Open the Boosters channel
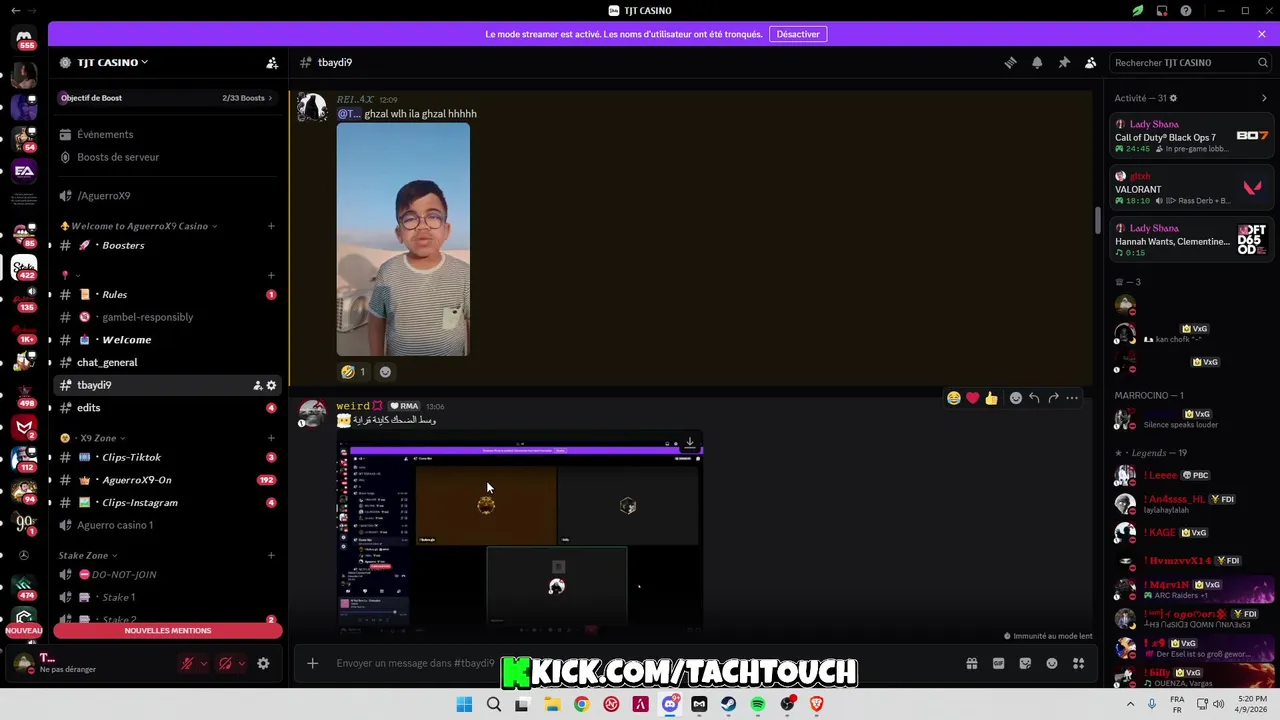1280x720 pixels. click(x=168, y=245)
